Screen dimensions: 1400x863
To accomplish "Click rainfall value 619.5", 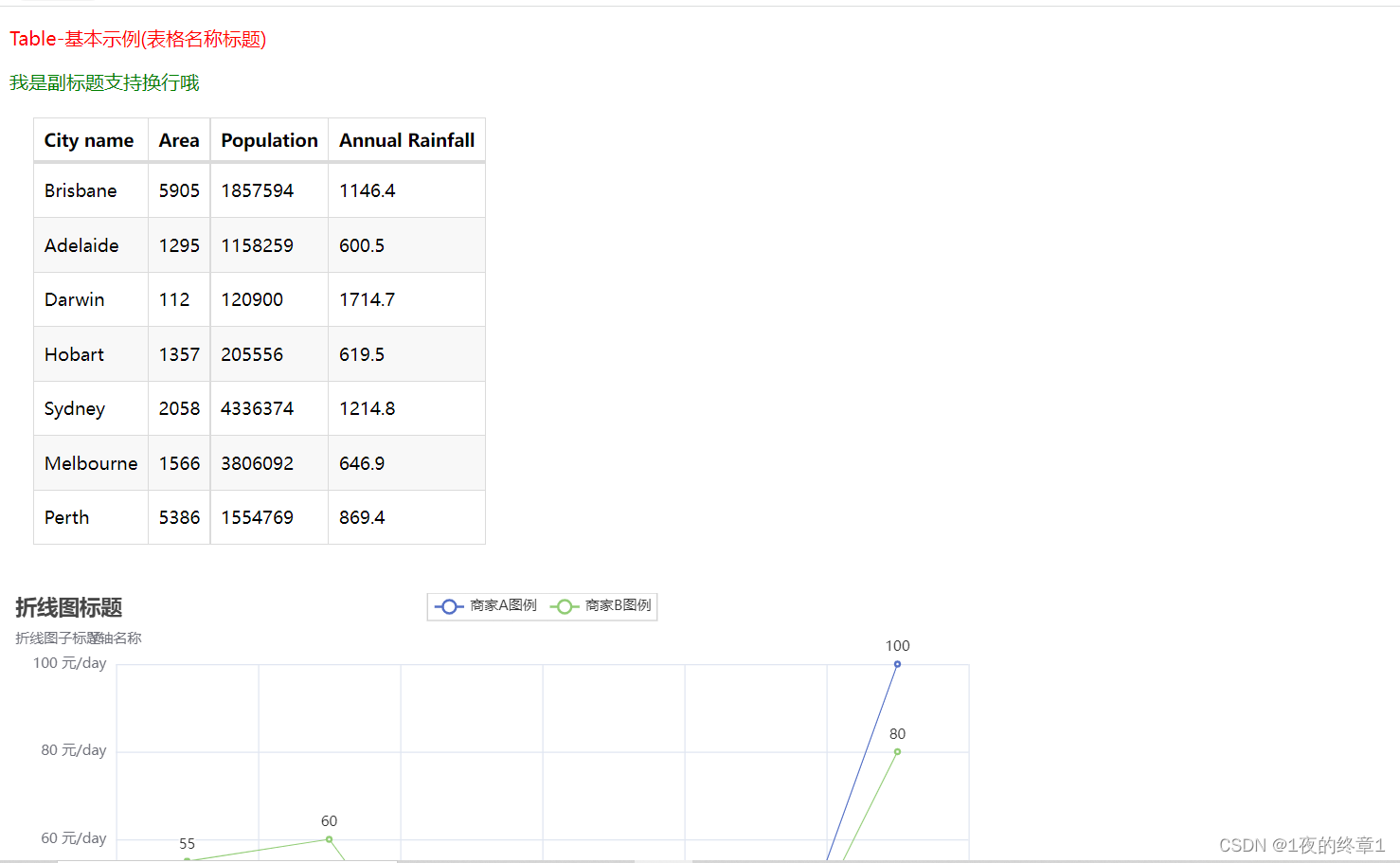I will [x=407, y=354].
